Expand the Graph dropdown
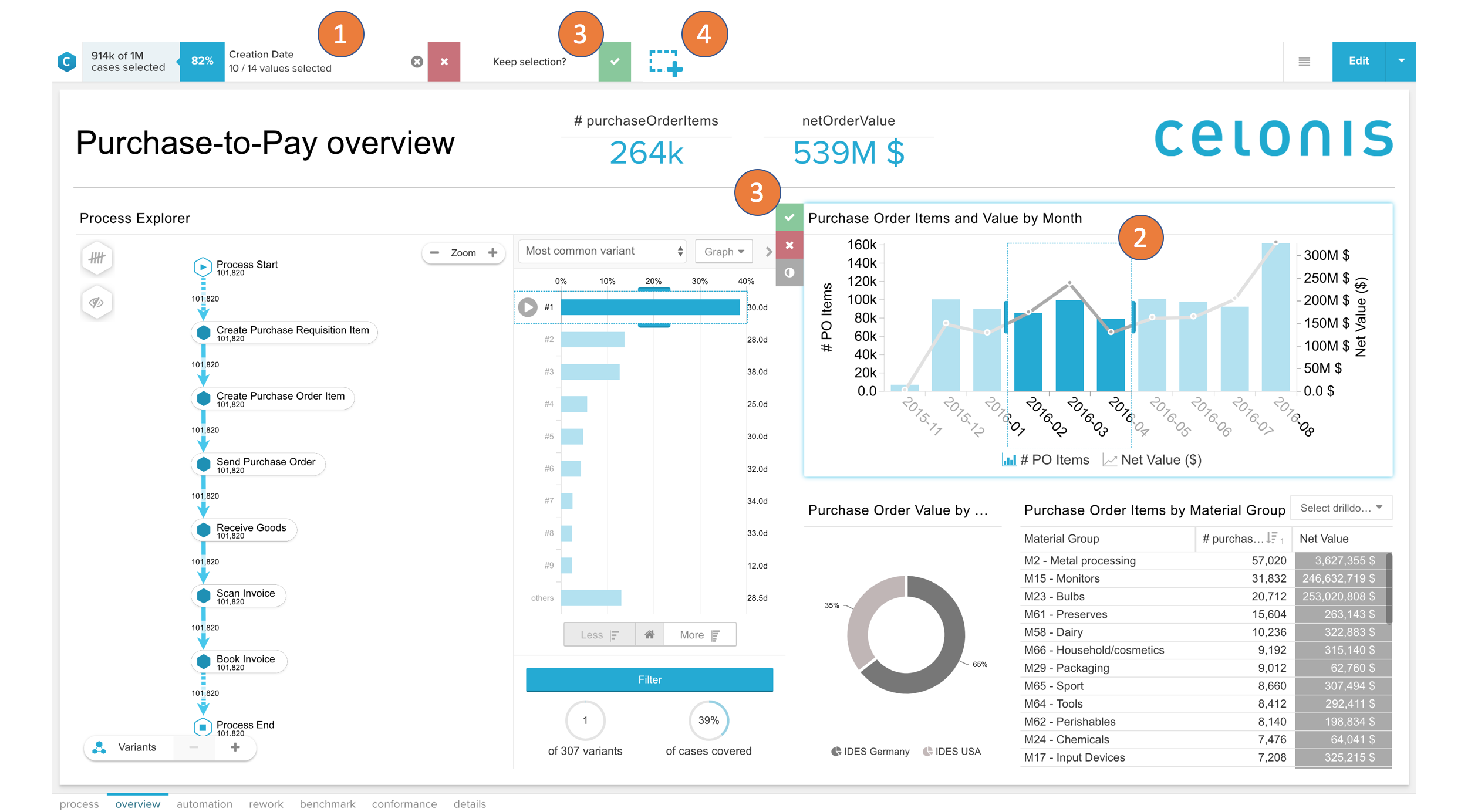 click(724, 251)
